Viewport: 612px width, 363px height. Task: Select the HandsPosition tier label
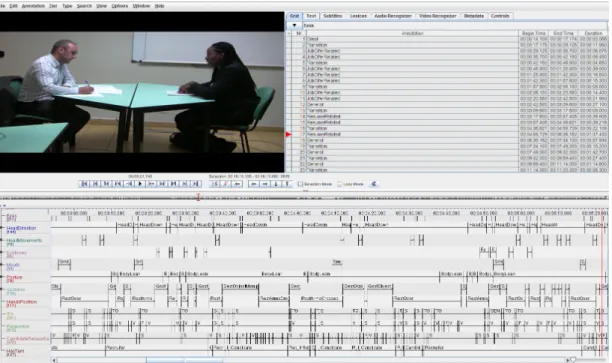[x=21, y=302]
